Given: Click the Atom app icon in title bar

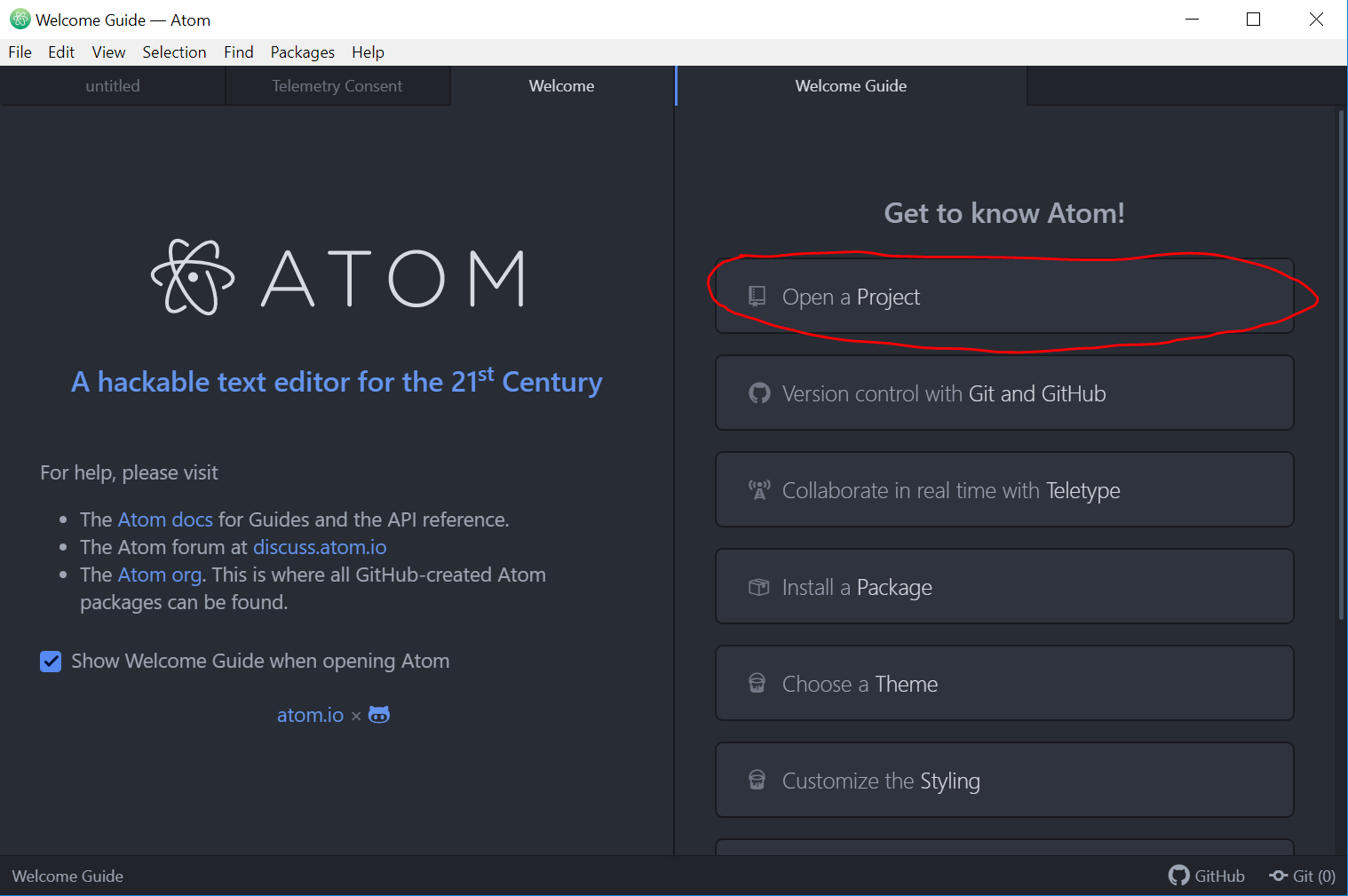Looking at the screenshot, I should click(x=20, y=20).
